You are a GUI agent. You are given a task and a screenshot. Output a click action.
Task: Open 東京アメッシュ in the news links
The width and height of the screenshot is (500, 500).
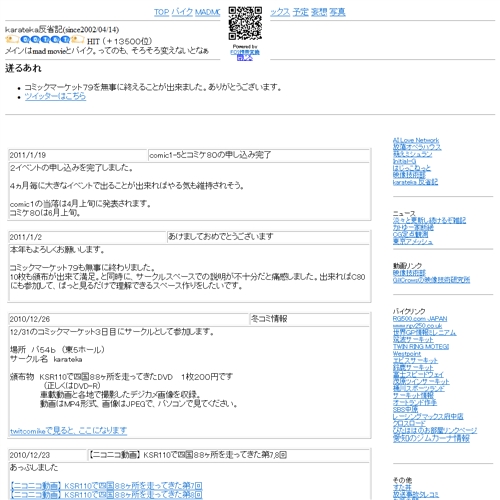click(x=413, y=242)
